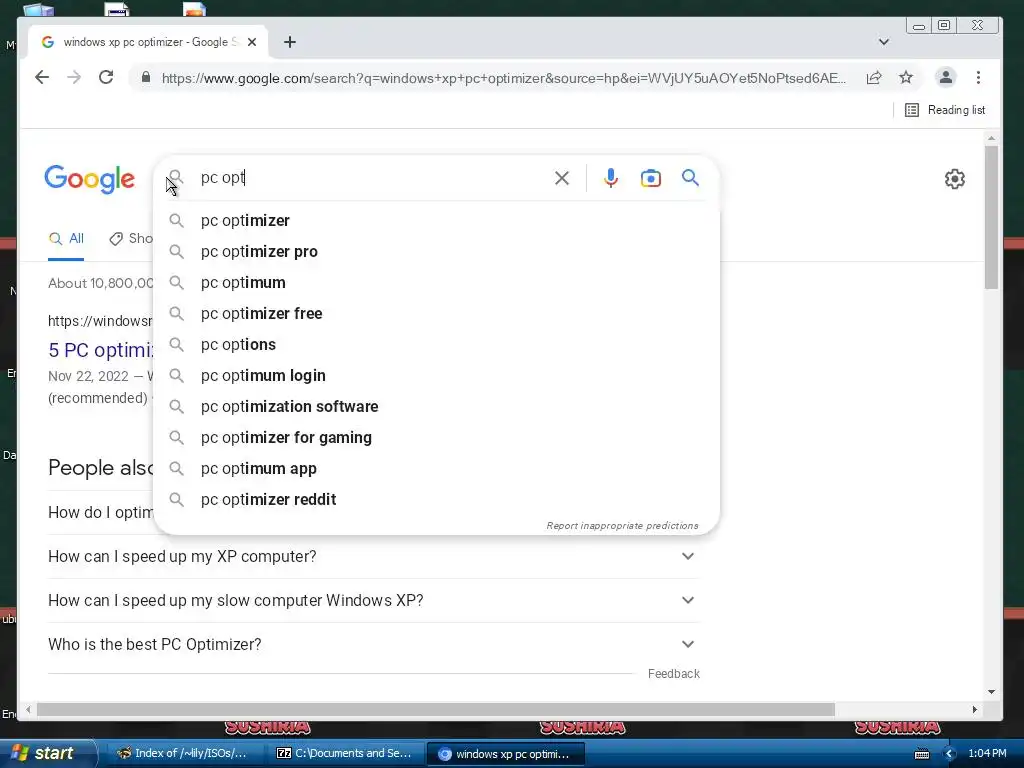Screen dimensions: 1024x768
Task: Click the Feedback link
Action: coord(673,674)
